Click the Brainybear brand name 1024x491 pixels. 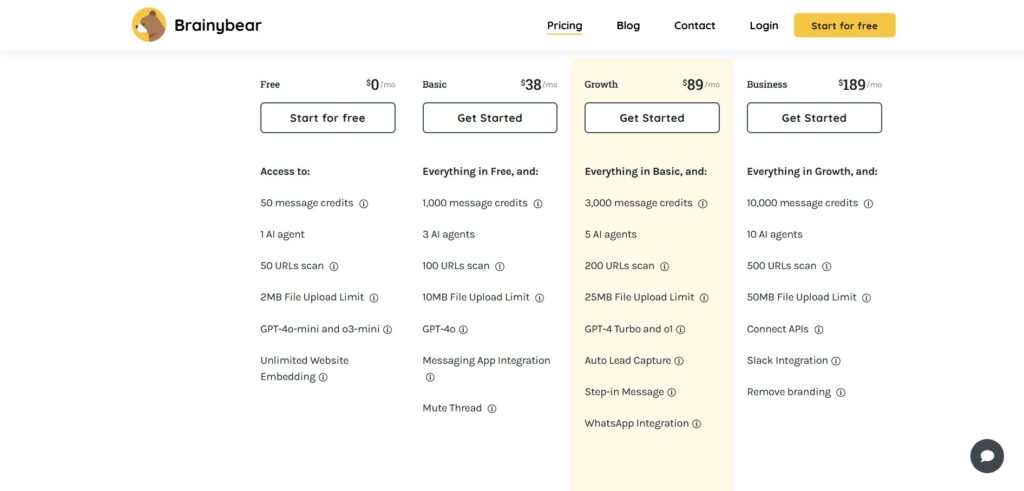[x=217, y=25]
